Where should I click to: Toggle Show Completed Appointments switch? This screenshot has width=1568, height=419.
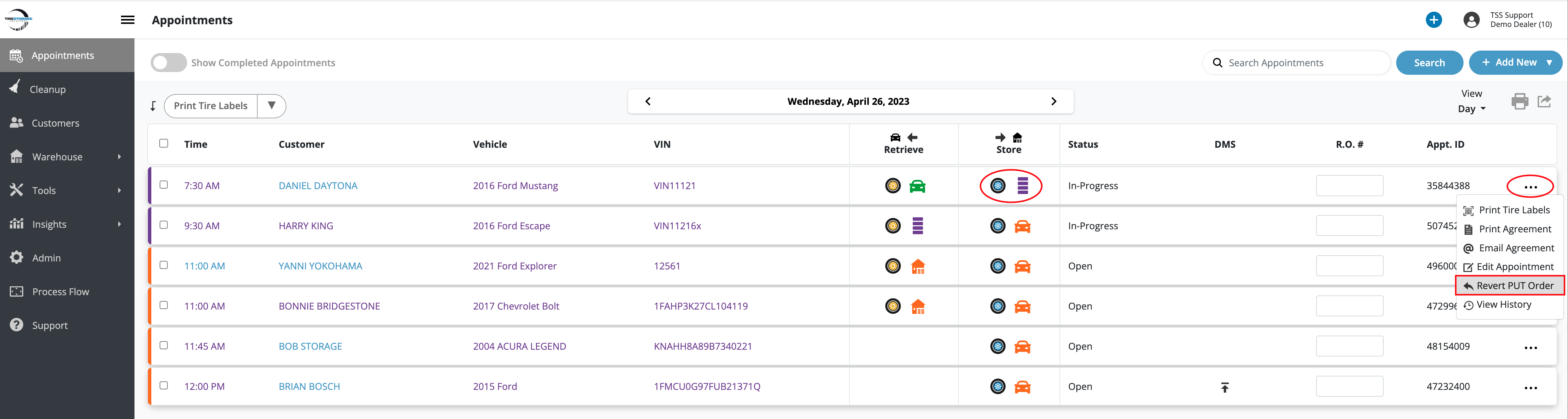168,63
